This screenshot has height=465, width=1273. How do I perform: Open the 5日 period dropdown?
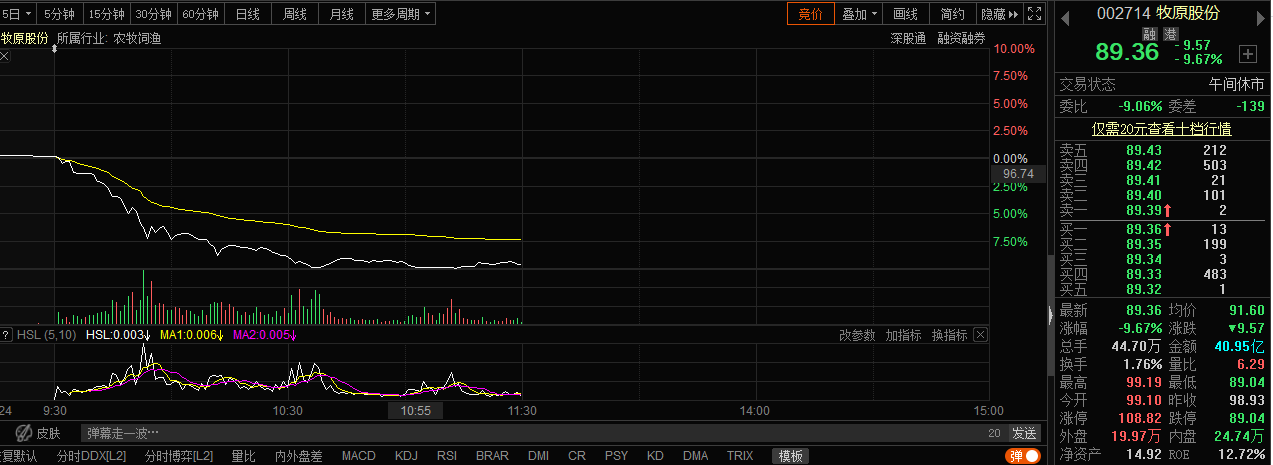click(19, 14)
